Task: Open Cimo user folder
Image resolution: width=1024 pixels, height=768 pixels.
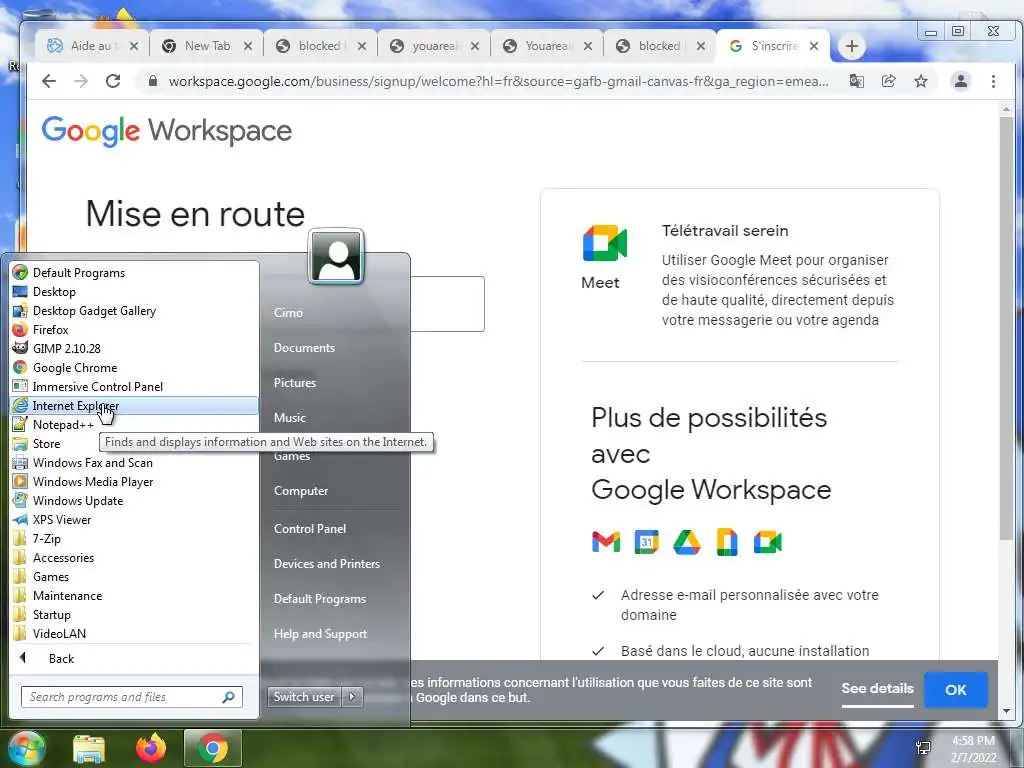Action: coord(288,313)
